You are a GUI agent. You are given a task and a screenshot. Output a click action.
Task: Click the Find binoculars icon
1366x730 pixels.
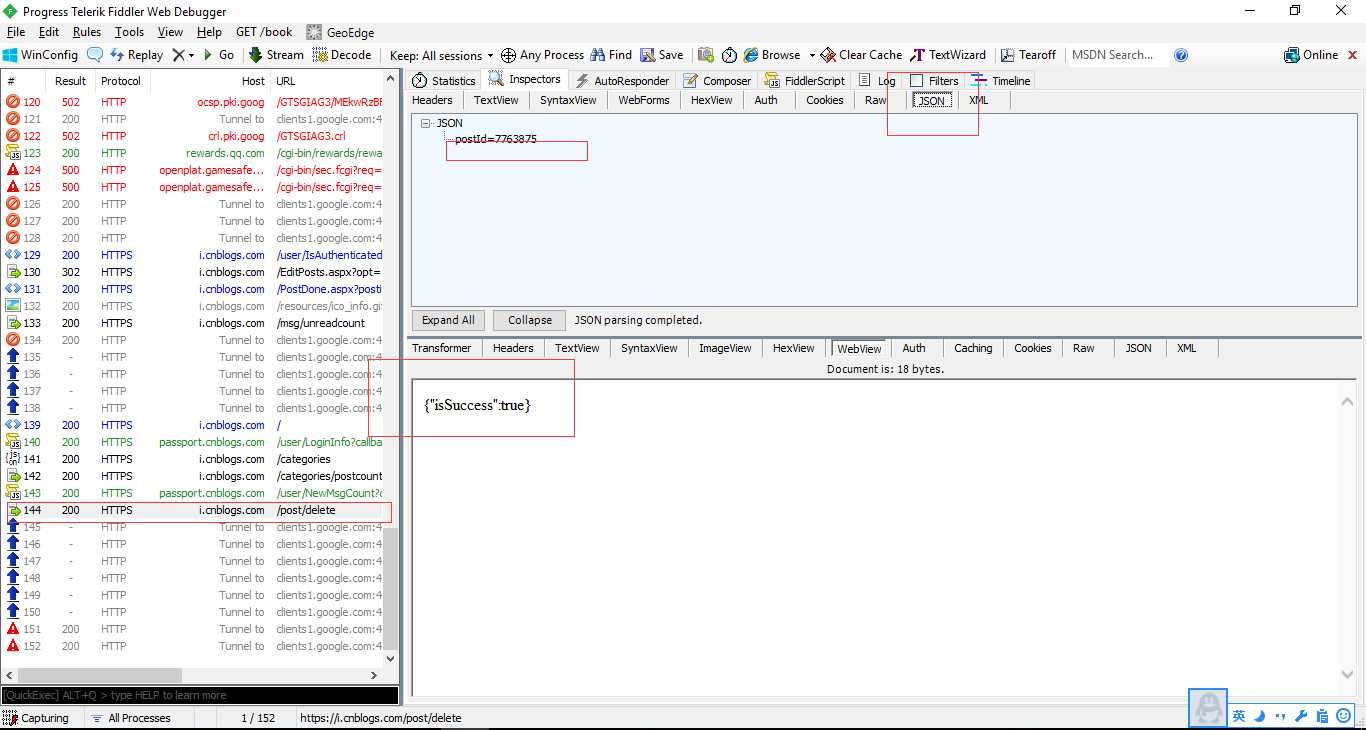click(598, 55)
